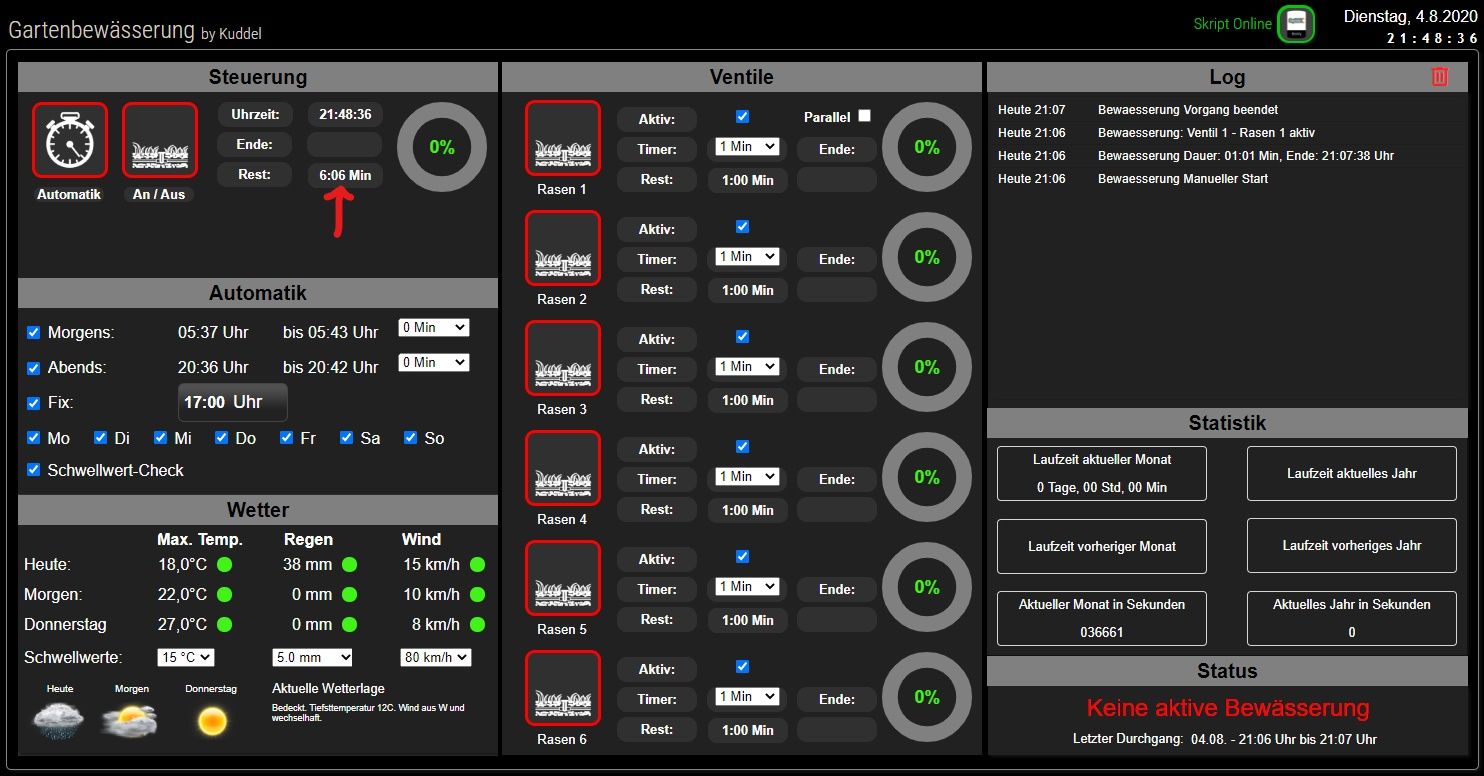Image resolution: width=1484 pixels, height=776 pixels.
Task: Open the 5.0 mm rain threshold dropdown
Action: click(312, 658)
